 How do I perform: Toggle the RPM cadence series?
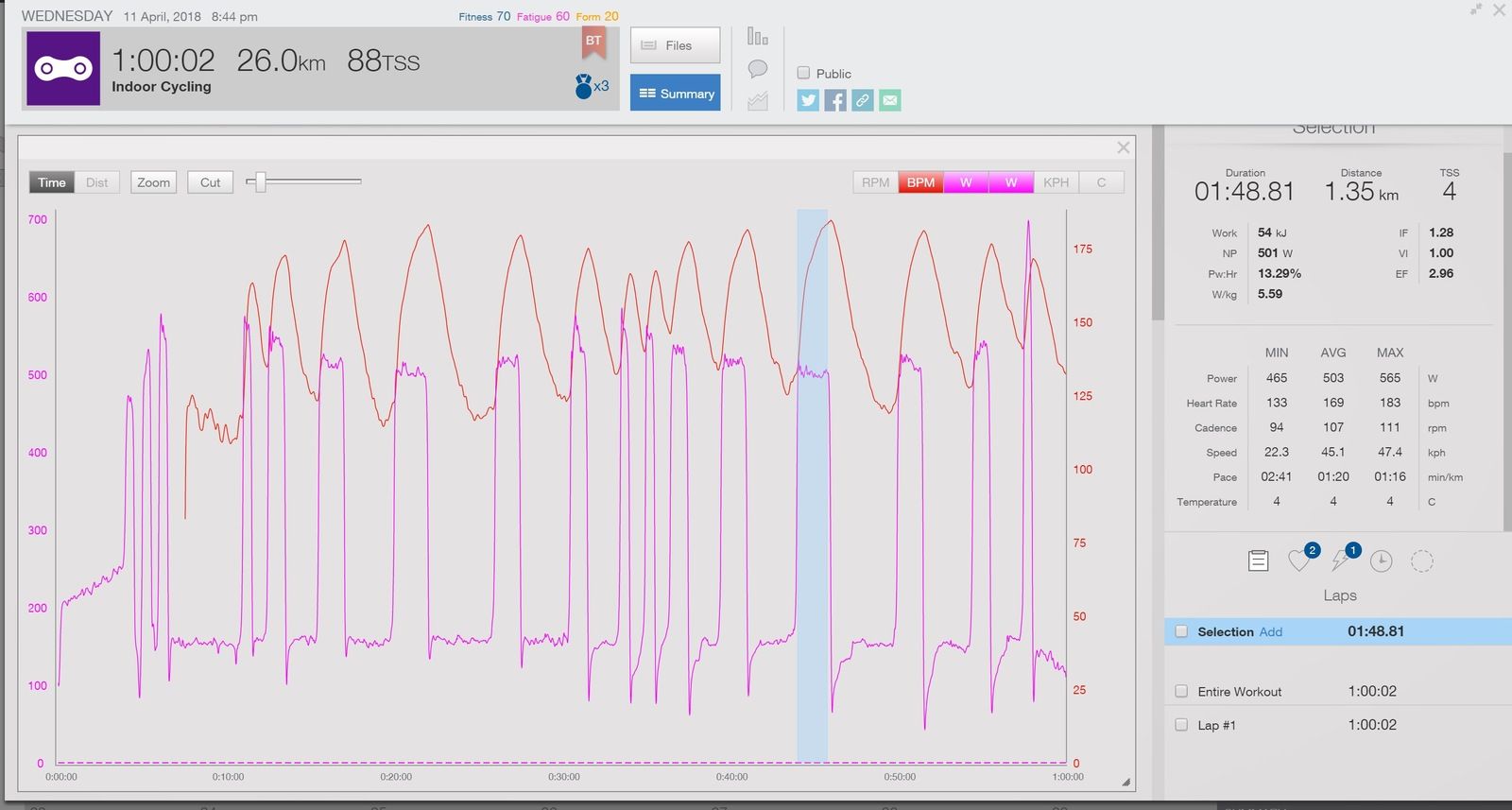[875, 182]
